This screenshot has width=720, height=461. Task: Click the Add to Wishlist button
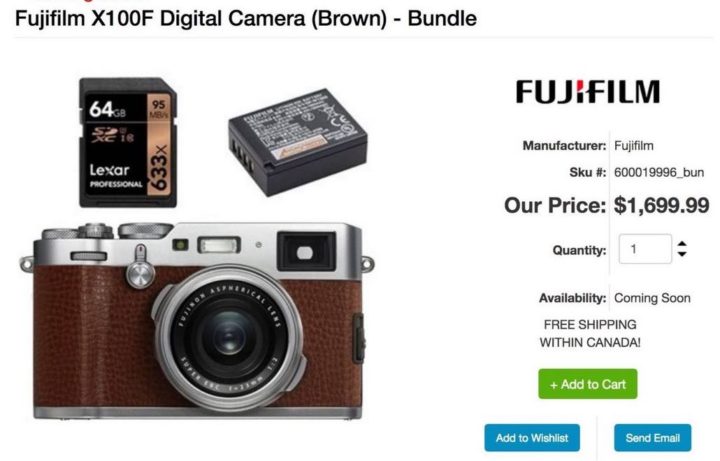(x=532, y=438)
